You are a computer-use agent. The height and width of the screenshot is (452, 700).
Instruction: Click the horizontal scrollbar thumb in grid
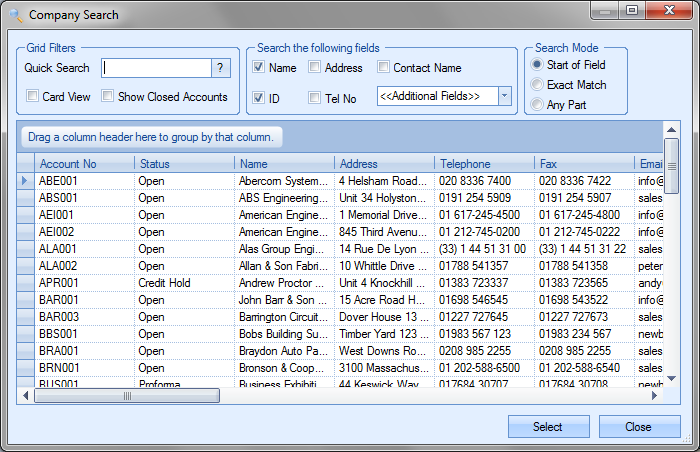pos(127,396)
